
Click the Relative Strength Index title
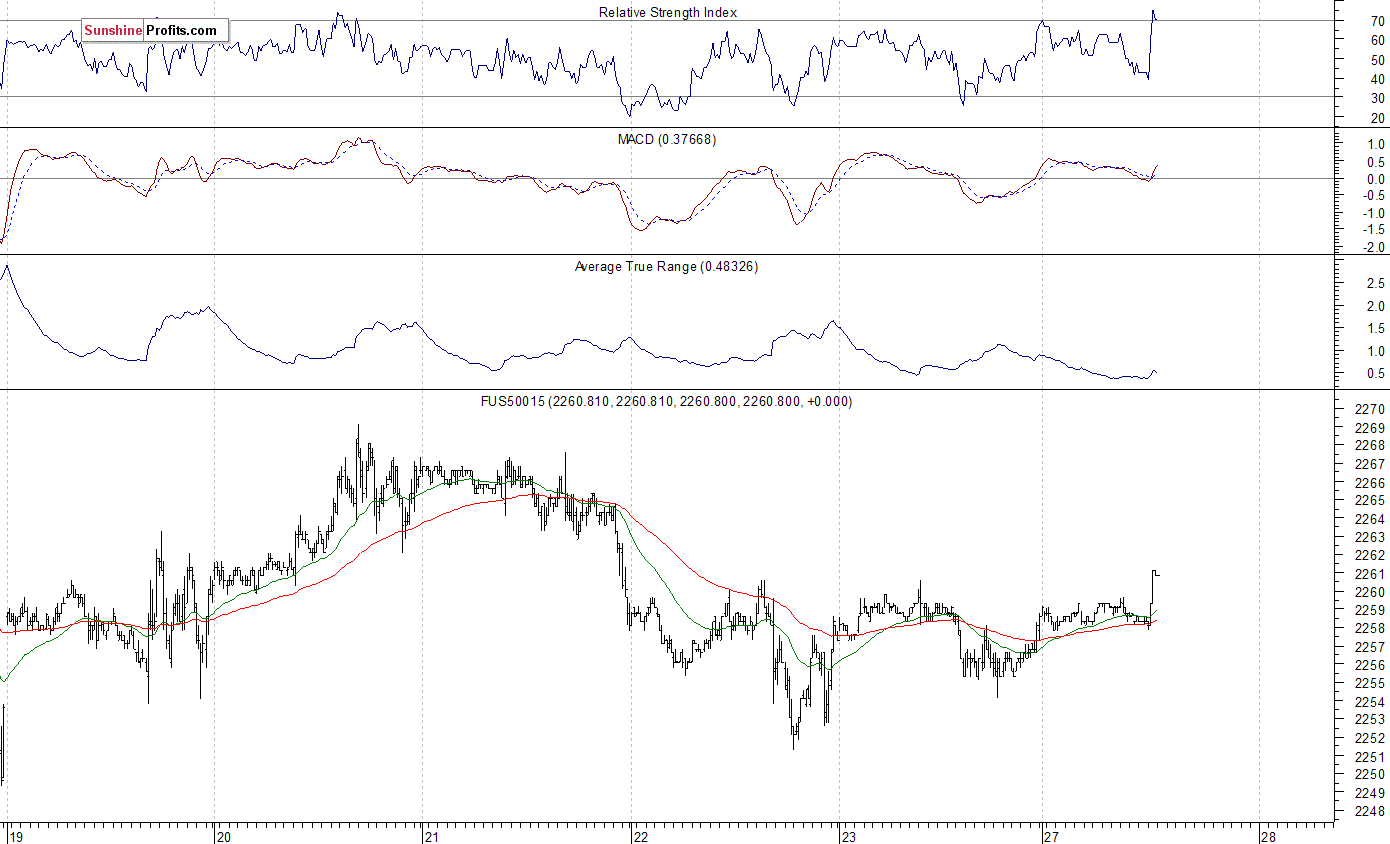(668, 12)
